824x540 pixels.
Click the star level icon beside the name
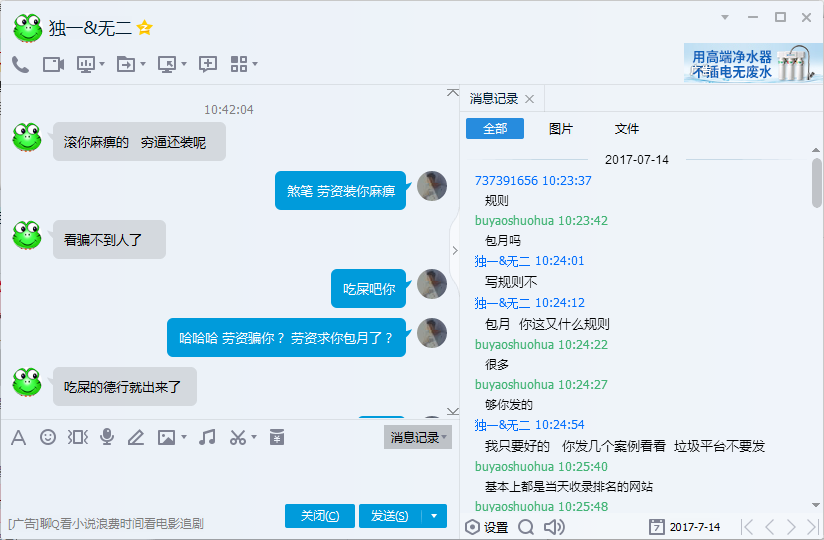[x=145, y=27]
